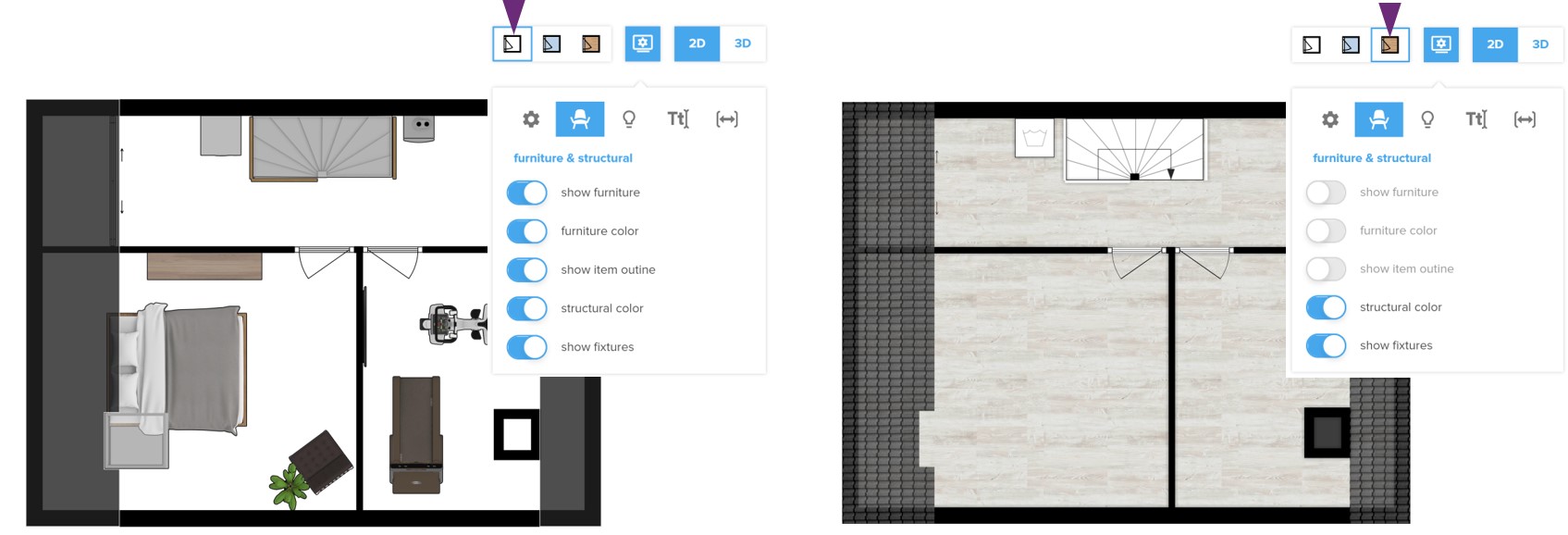This screenshot has height=535, width=1568.
Task: Open display settings icon in left toolbar
Action: (643, 44)
